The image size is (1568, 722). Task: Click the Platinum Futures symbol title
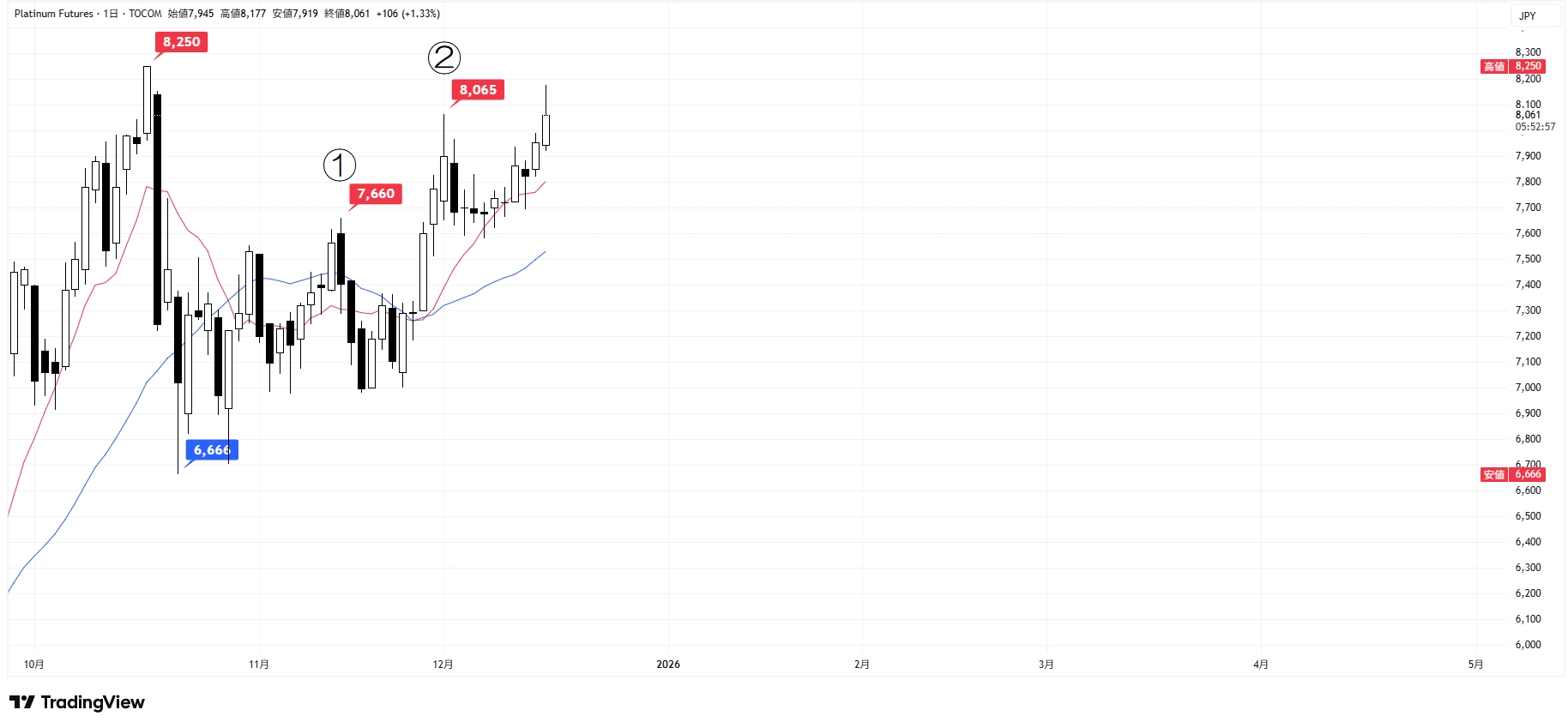pyautogui.click(x=53, y=14)
